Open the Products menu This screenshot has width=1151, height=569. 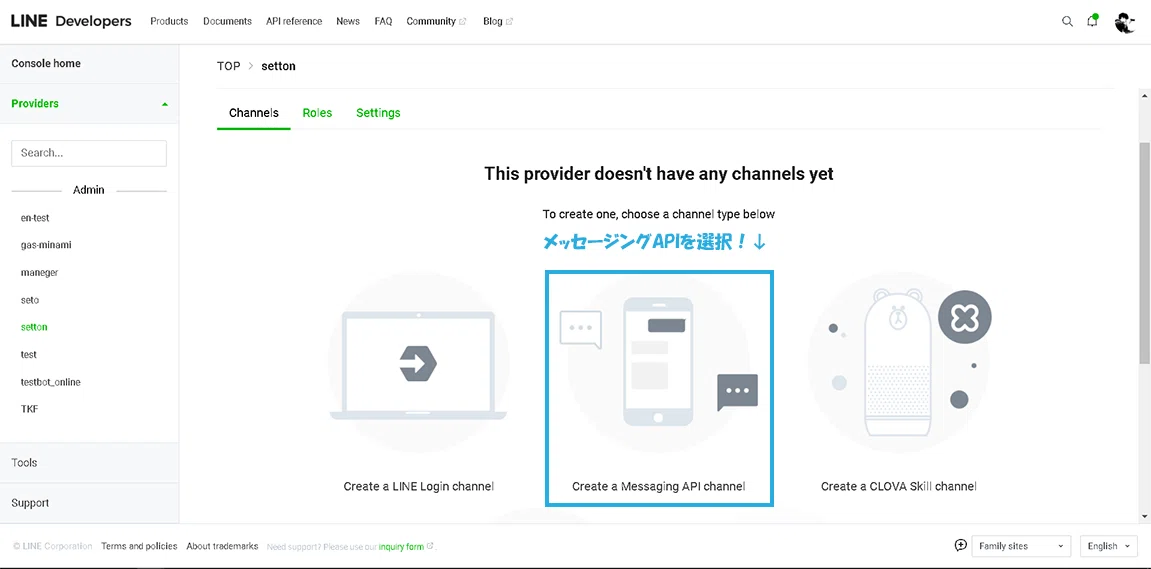[169, 21]
